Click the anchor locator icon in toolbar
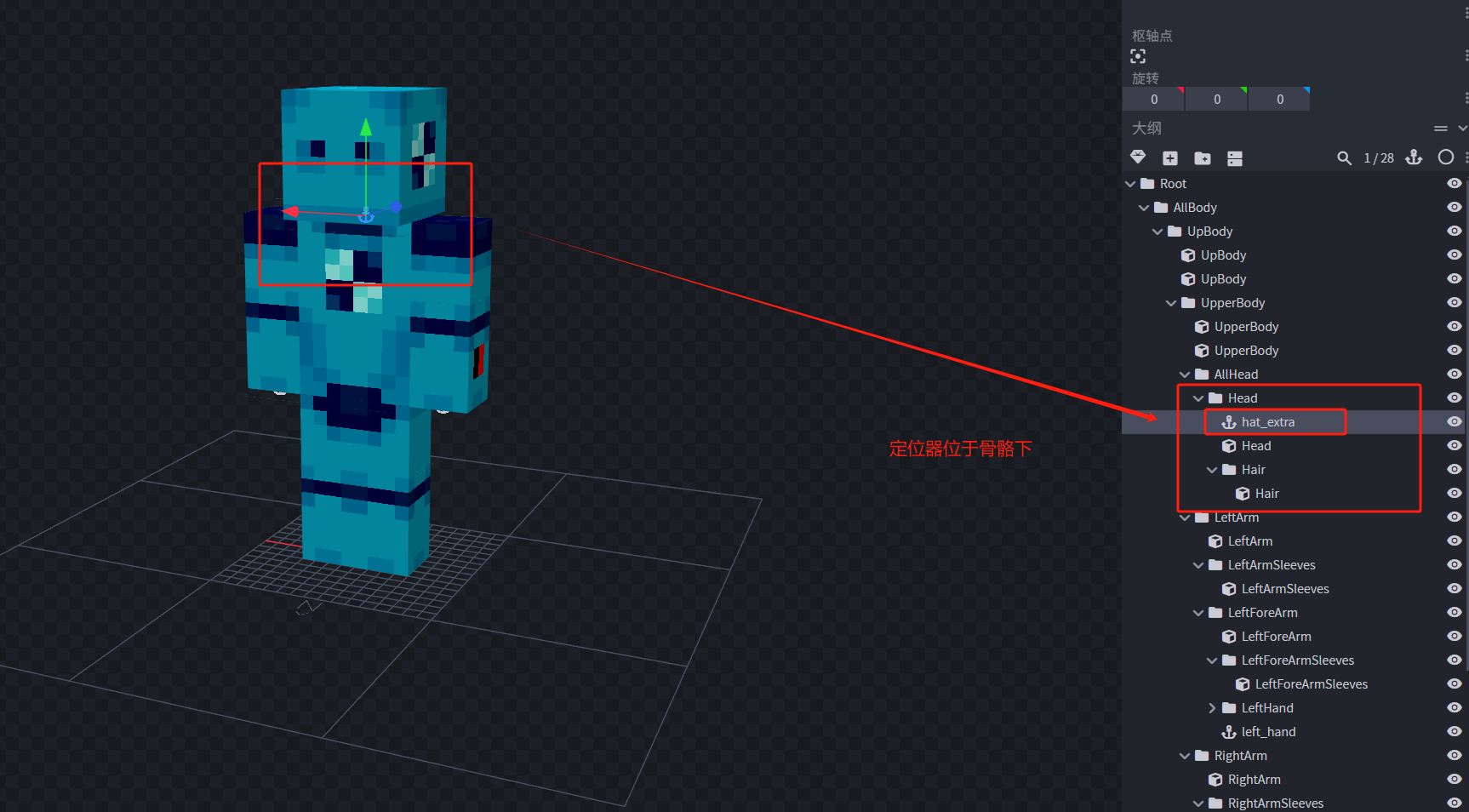The image size is (1469, 812). tap(1414, 157)
